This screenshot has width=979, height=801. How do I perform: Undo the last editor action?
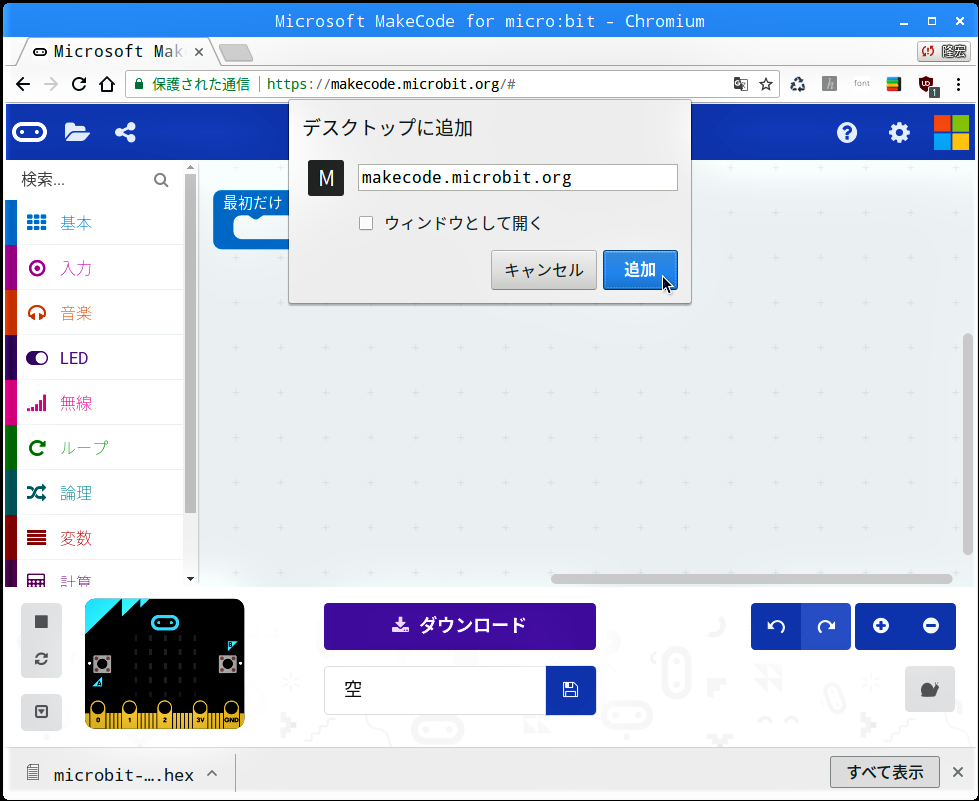tap(776, 626)
